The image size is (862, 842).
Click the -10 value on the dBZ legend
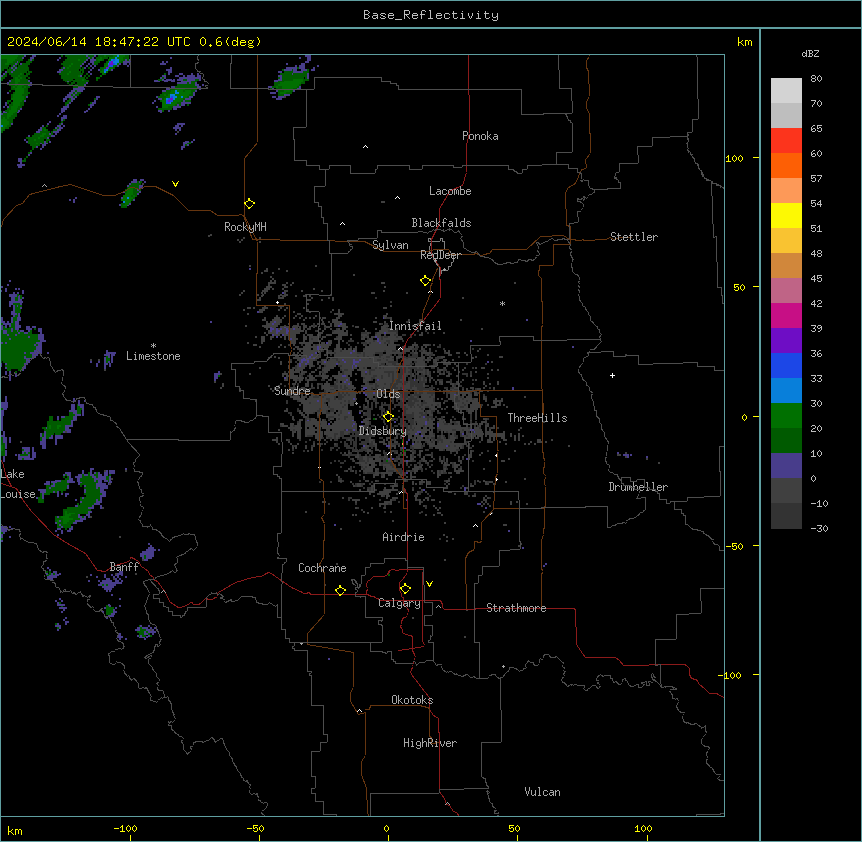point(819,503)
